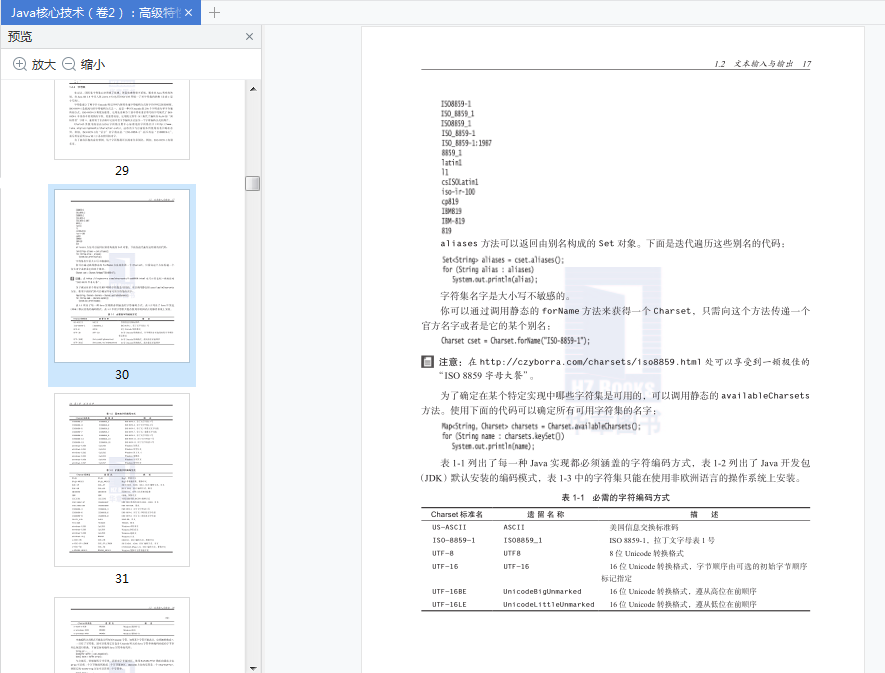Image resolution: width=885 pixels, height=673 pixels.
Task: Select the Java核心技术（卷2）tab
Action: pos(100,12)
